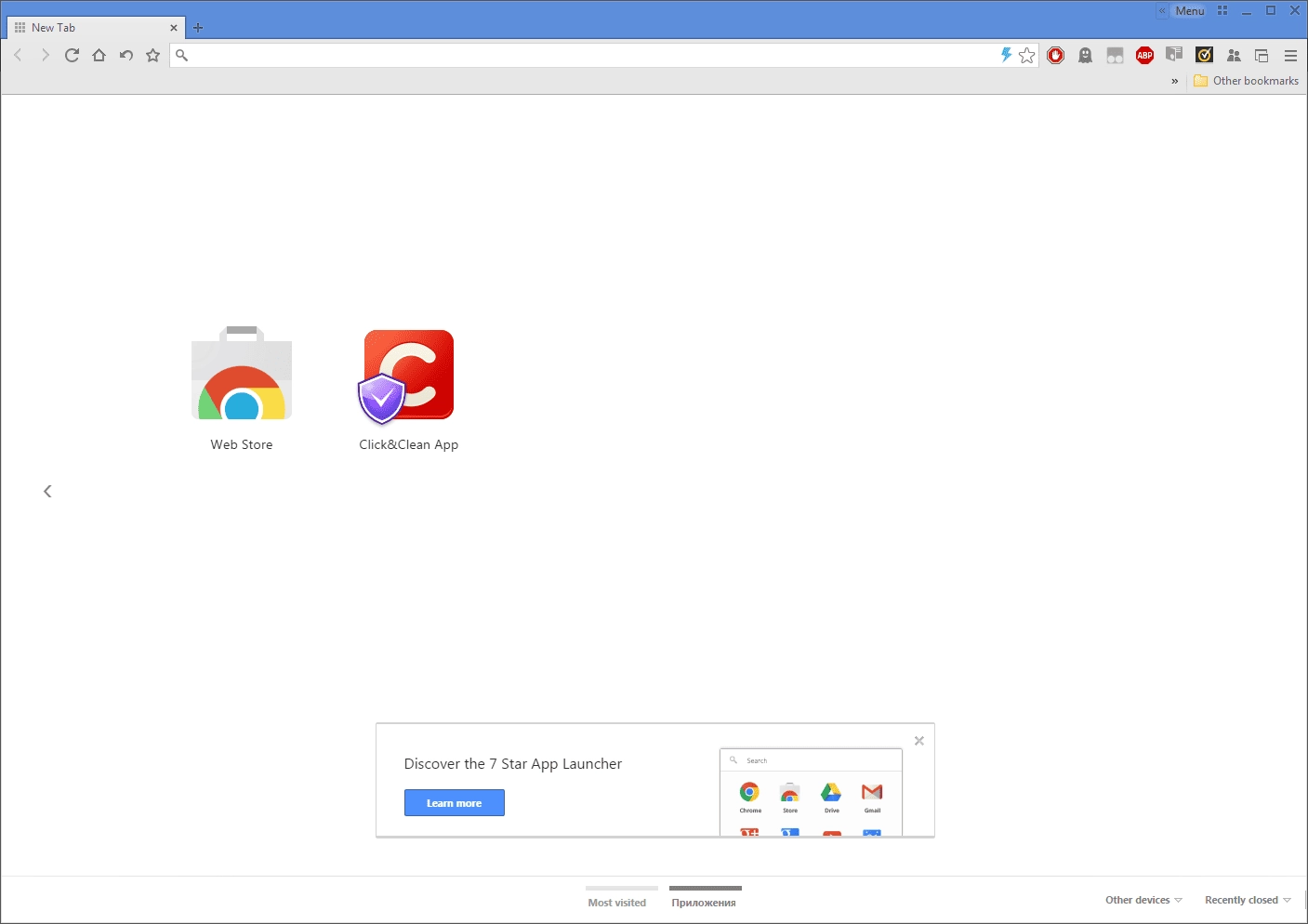Click the overlapping windows toolbar icon

coord(1262,56)
